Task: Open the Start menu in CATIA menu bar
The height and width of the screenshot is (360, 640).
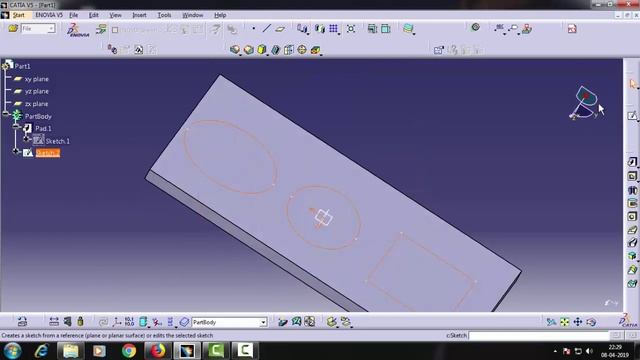Action: 18,15
